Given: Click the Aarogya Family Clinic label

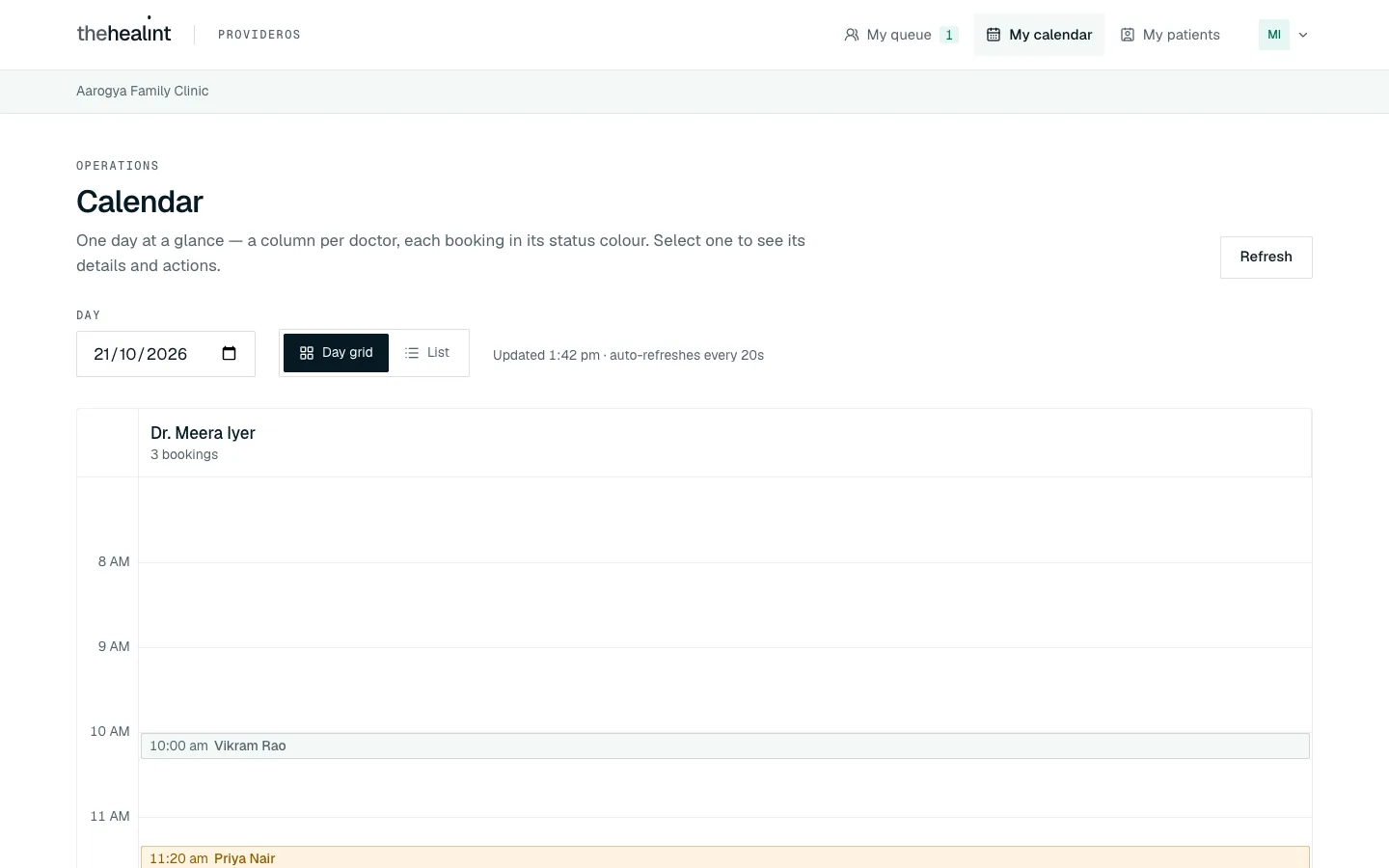Looking at the screenshot, I should (143, 91).
